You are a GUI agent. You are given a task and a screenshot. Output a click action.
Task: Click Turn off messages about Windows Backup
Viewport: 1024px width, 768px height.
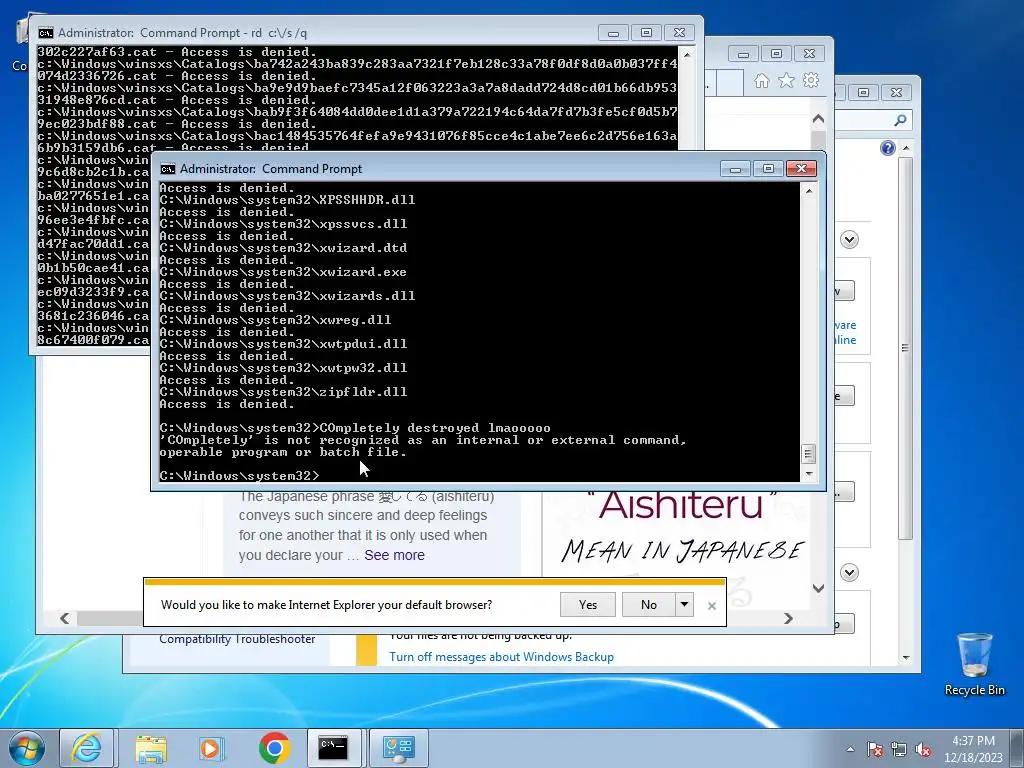tap(502, 657)
